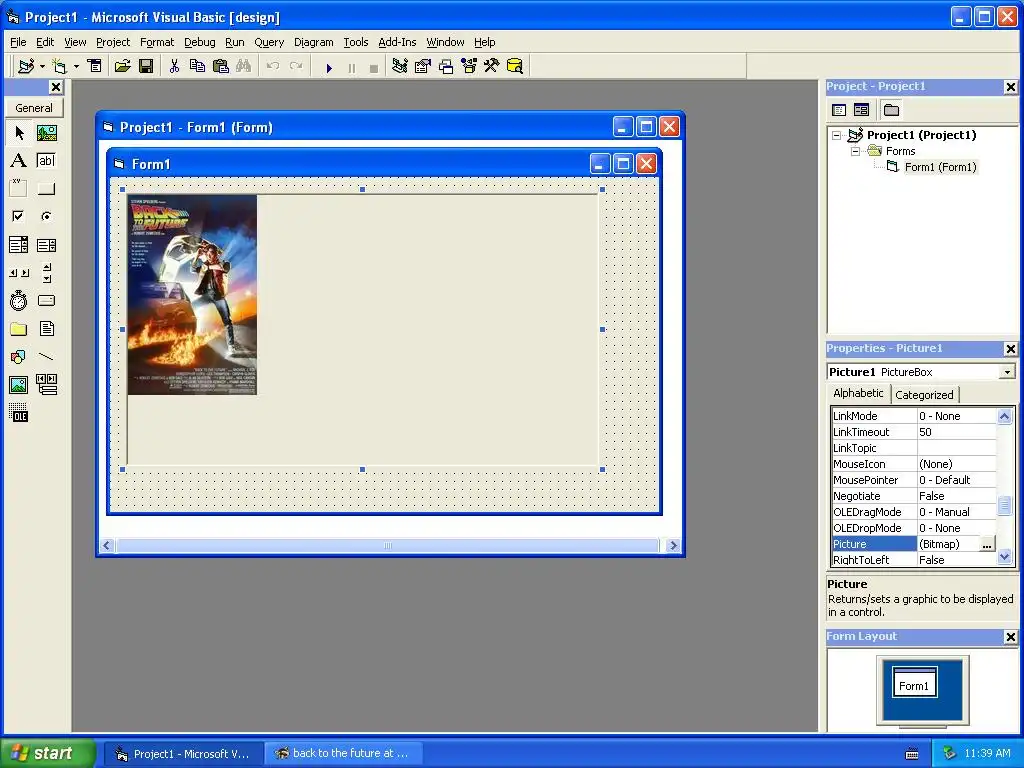Start the program with Run button
1024x768 pixels.
(x=329, y=67)
